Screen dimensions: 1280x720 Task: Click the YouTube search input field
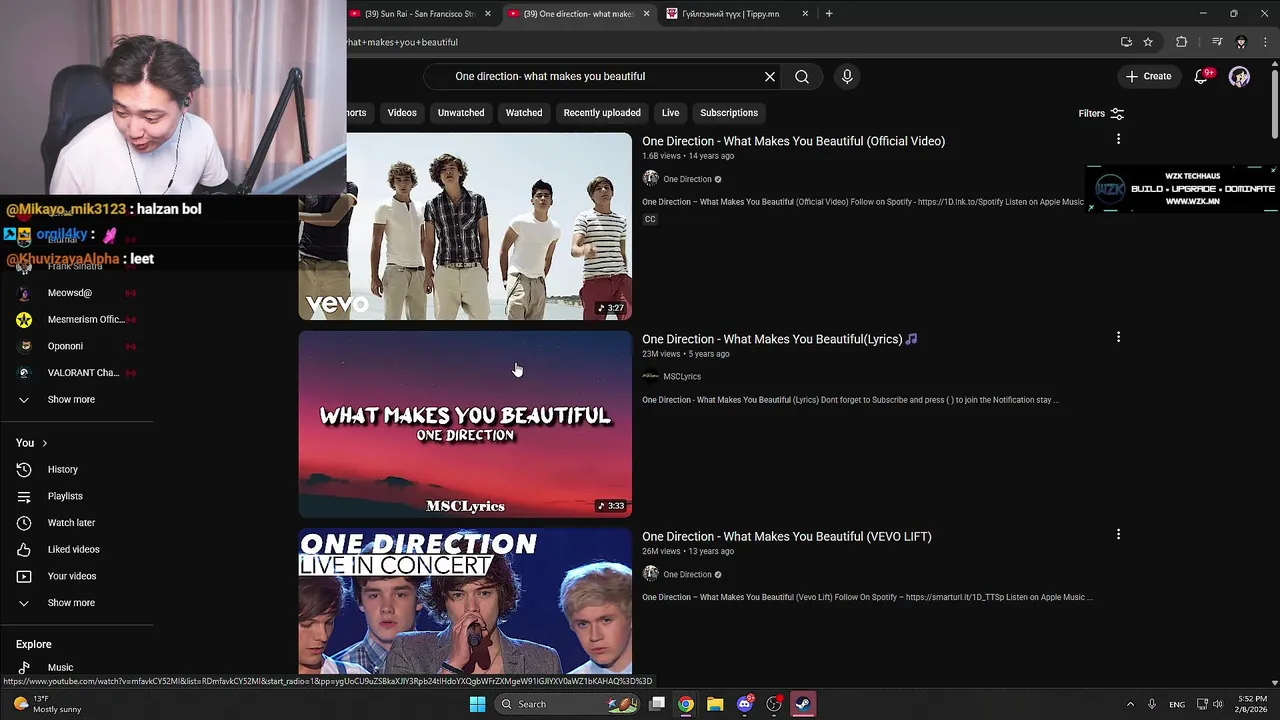coord(600,76)
